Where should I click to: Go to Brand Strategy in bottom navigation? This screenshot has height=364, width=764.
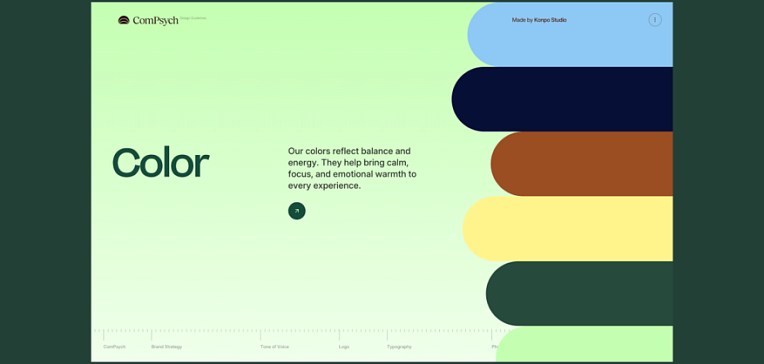(167, 347)
